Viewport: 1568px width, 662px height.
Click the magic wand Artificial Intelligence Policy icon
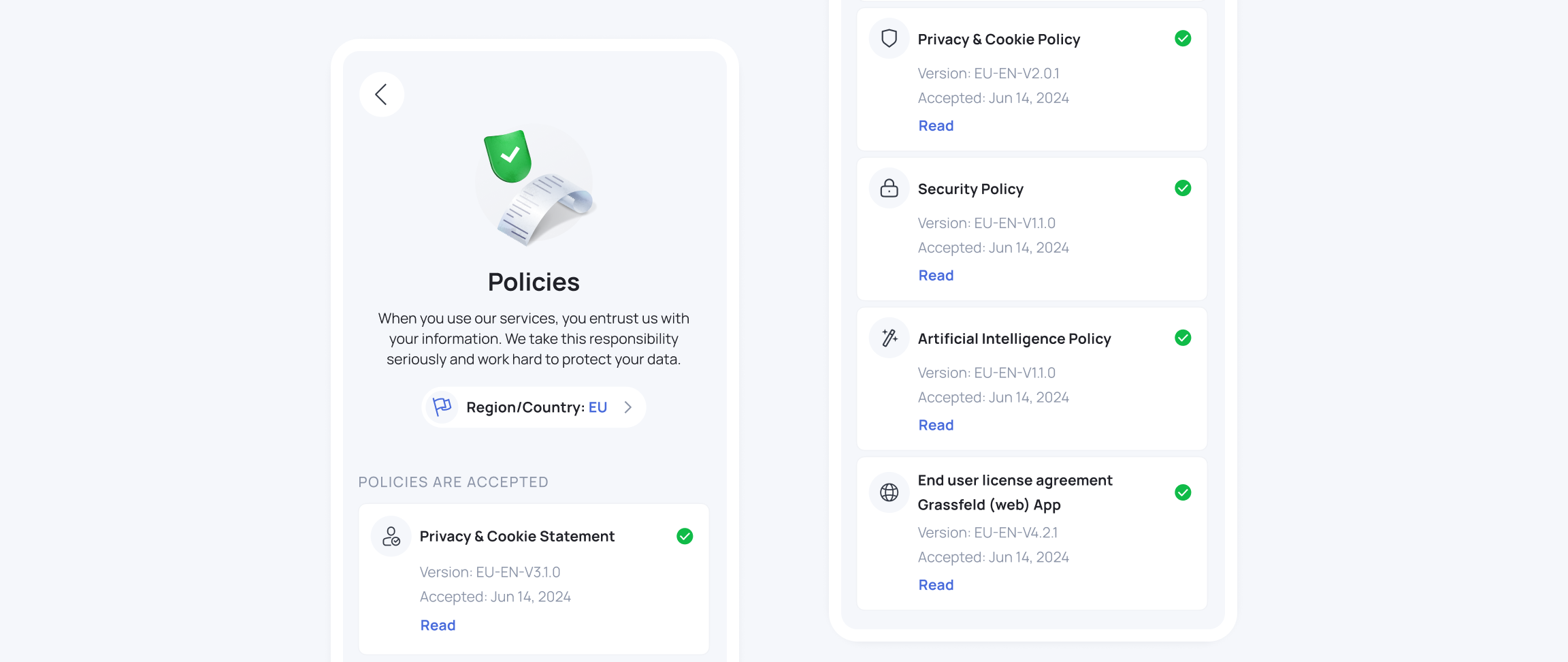tap(889, 338)
